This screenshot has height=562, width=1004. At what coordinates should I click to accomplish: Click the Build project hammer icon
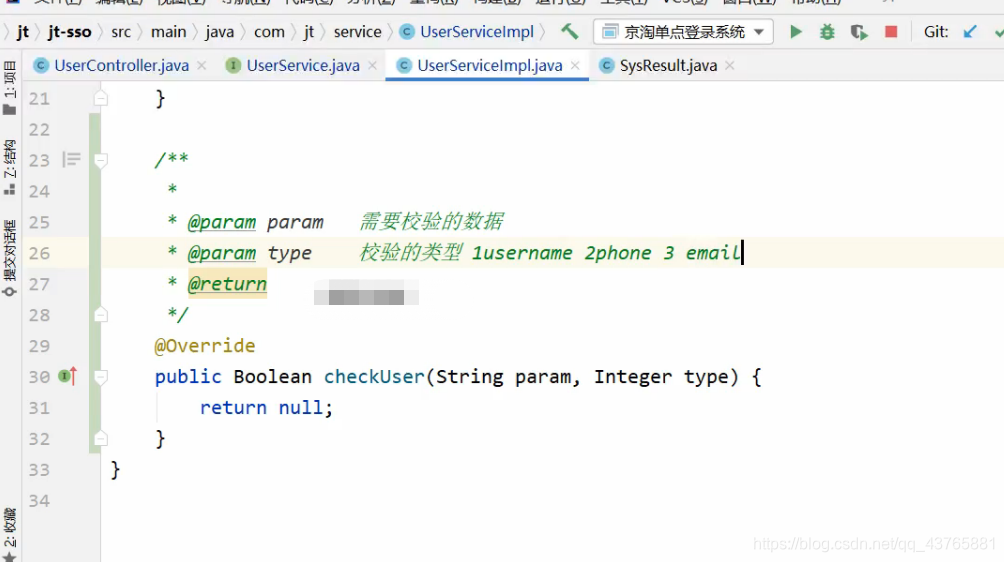click(569, 31)
